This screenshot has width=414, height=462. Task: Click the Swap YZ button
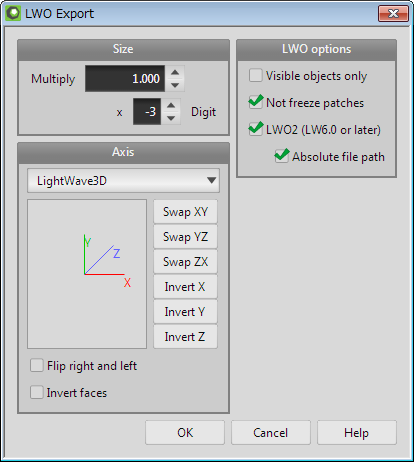pos(185,237)
